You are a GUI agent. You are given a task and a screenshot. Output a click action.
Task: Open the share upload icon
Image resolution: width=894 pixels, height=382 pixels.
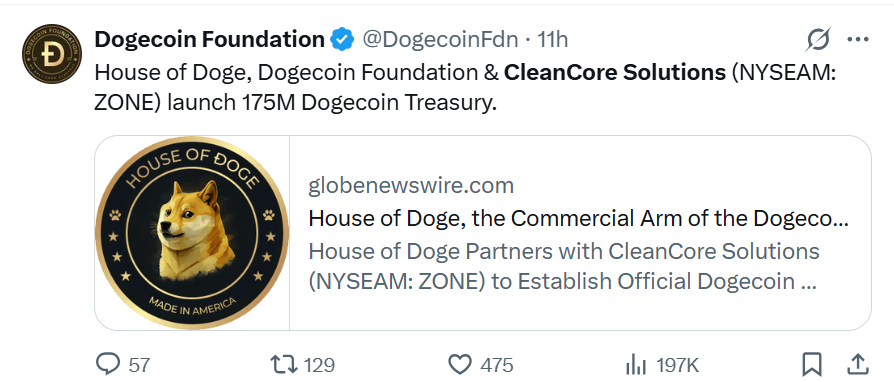click(x=858, y=364)
